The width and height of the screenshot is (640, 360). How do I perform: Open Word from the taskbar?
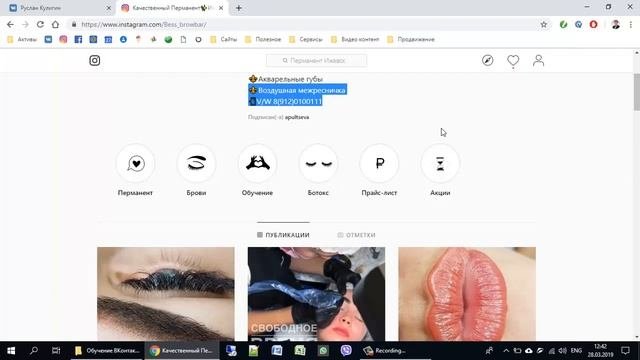(x=277, y=351)
